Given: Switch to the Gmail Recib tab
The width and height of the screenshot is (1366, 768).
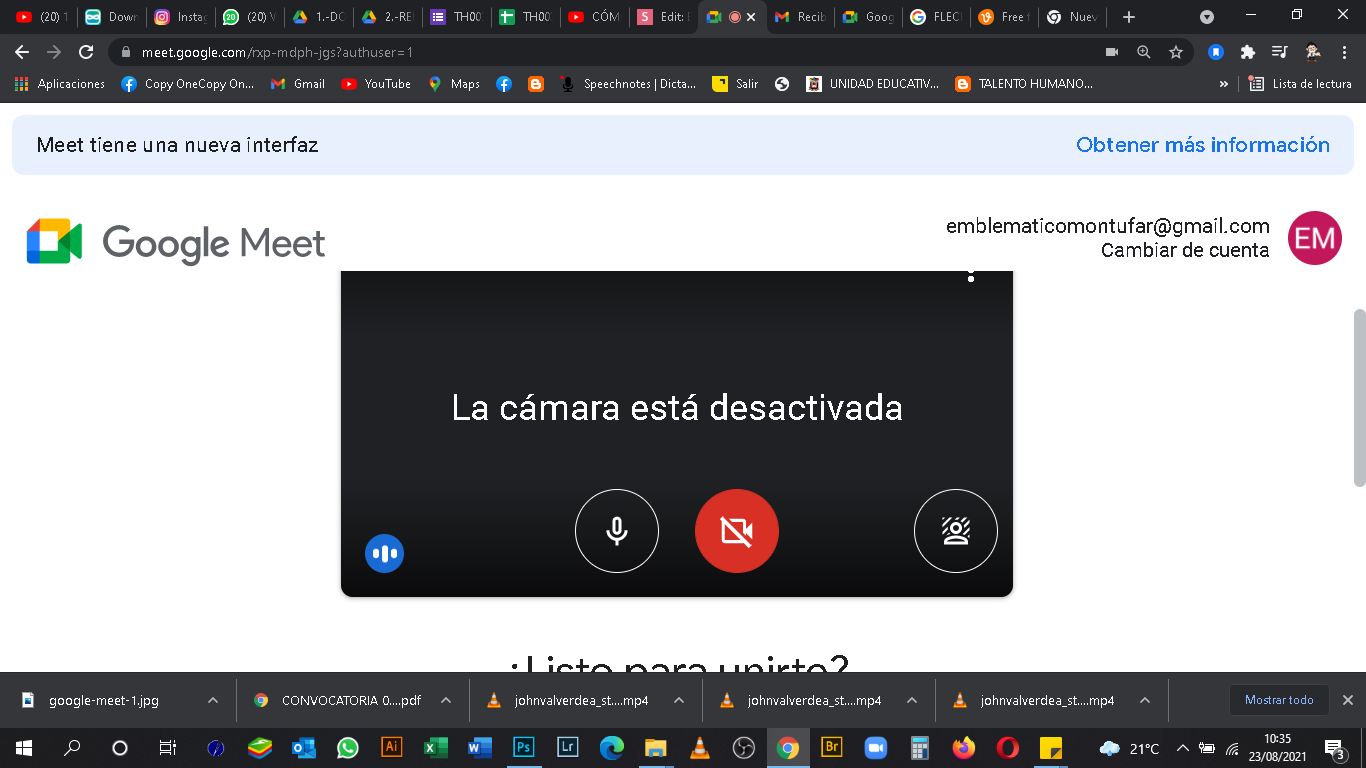Looking at the screenshot, I should coord(800,17).
